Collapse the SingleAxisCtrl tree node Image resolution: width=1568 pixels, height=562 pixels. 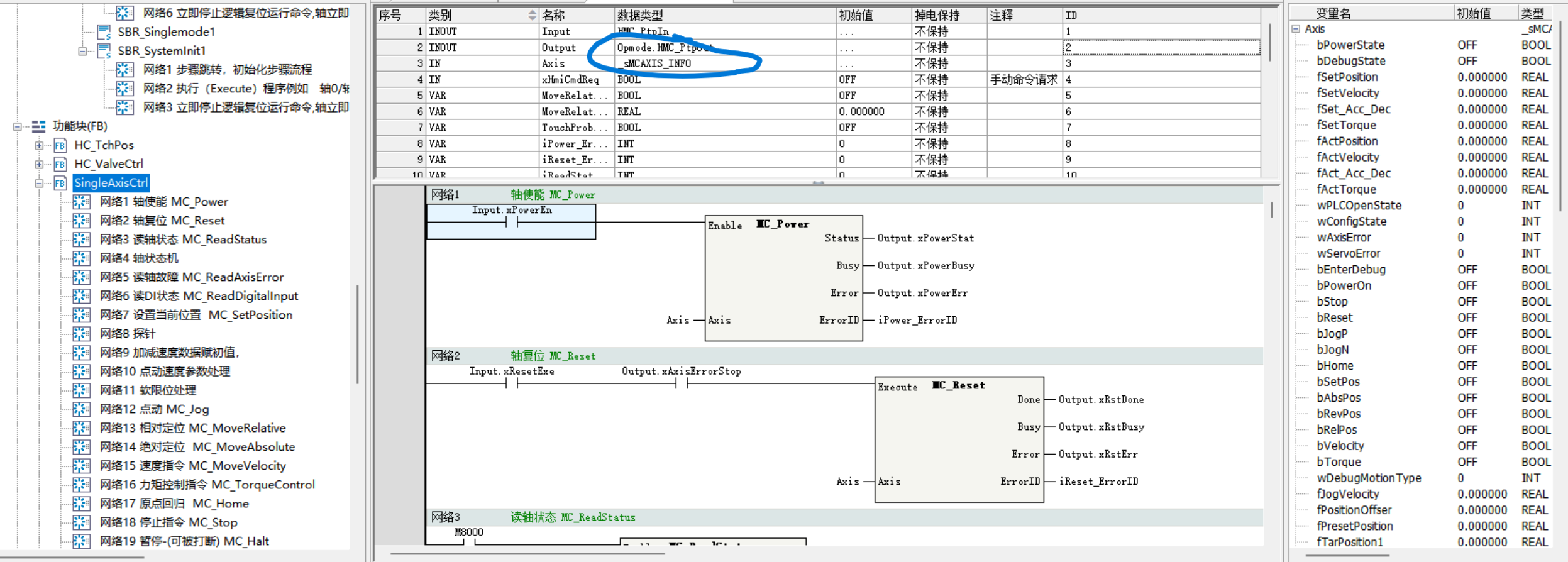tap(39, 184)
